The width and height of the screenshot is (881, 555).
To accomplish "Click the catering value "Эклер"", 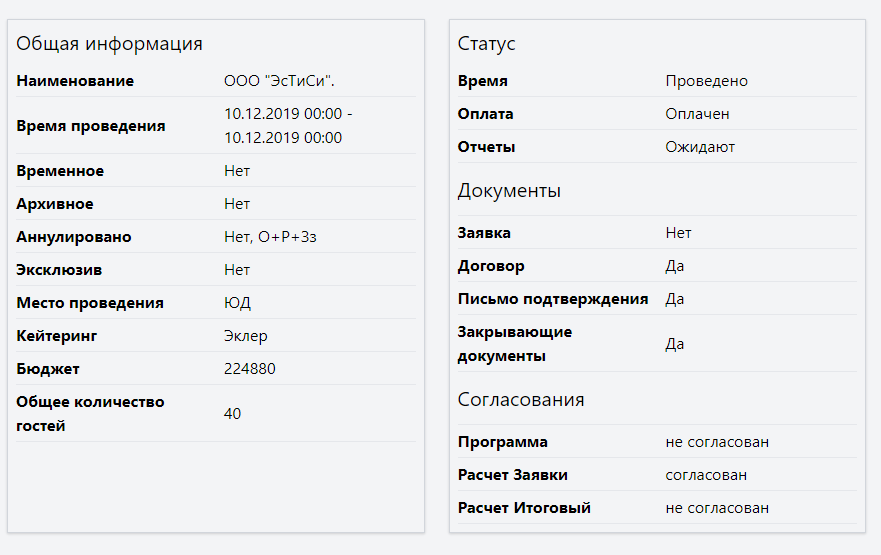I will click(x=246, y=336).
